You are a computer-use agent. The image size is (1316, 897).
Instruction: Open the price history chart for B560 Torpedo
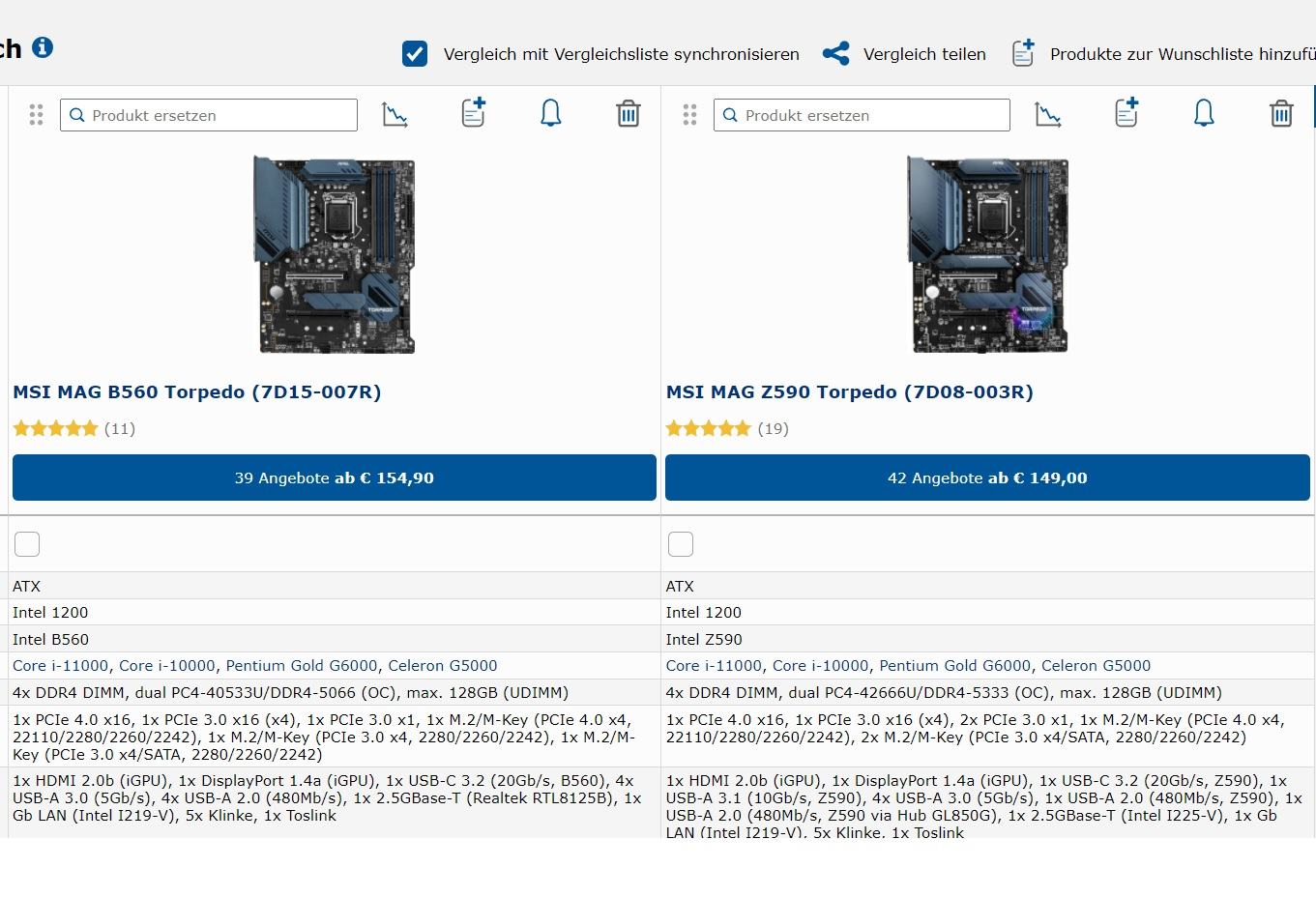[395, 114]
